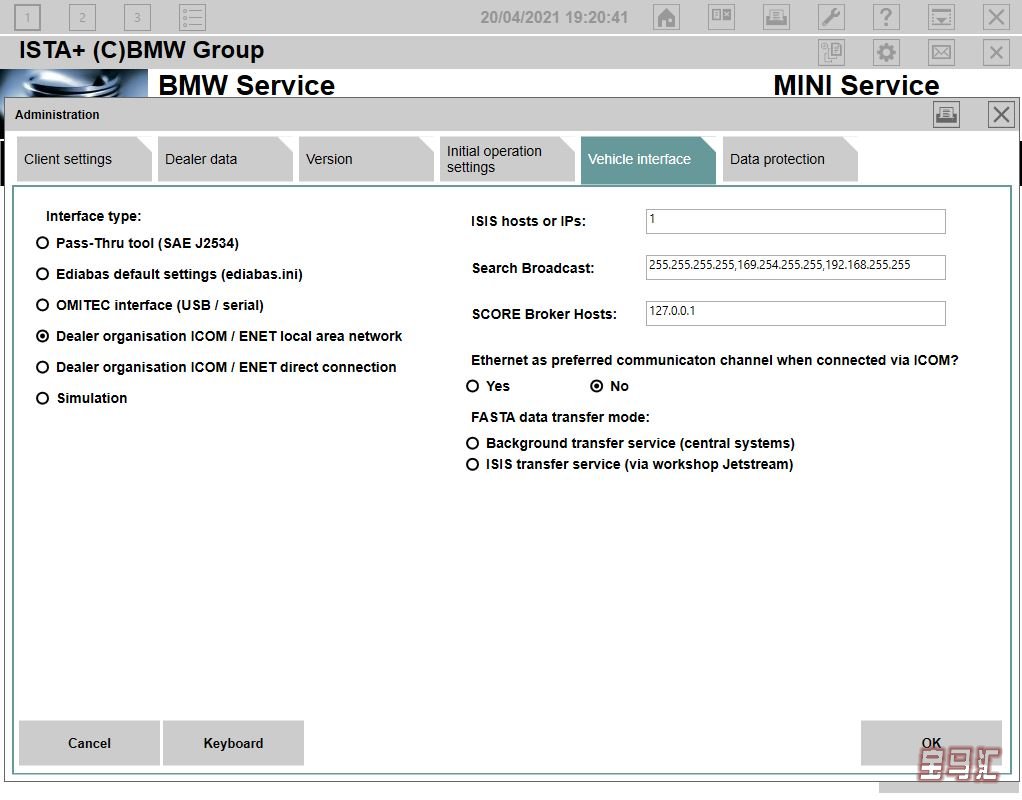
Task: Select ICOM / ENET direct connection
Action: point(216,367)
